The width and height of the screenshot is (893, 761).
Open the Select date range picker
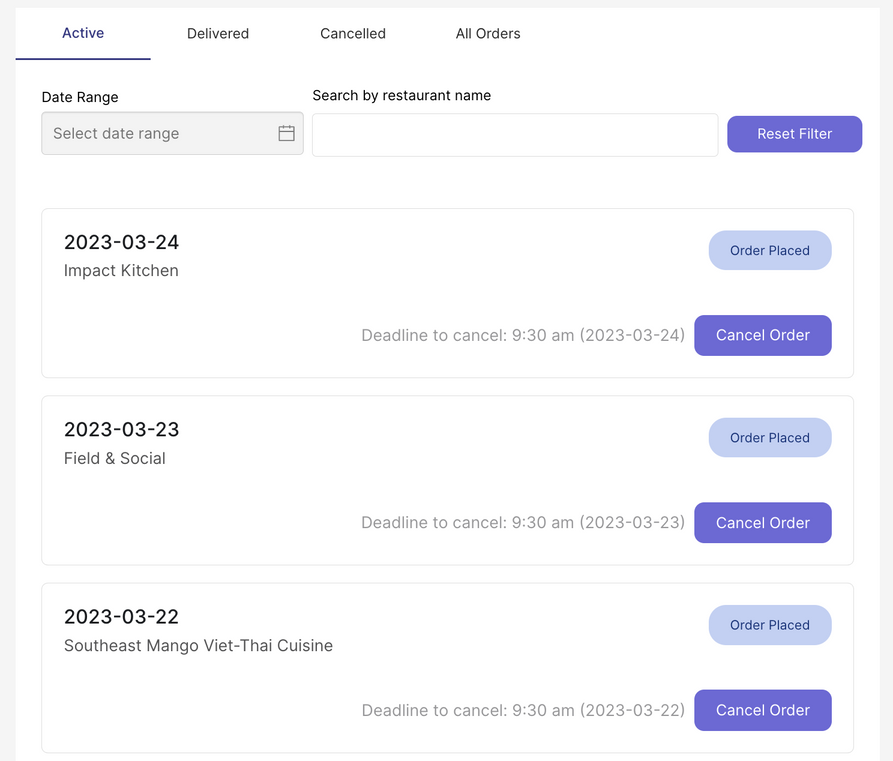pos(160,134)
